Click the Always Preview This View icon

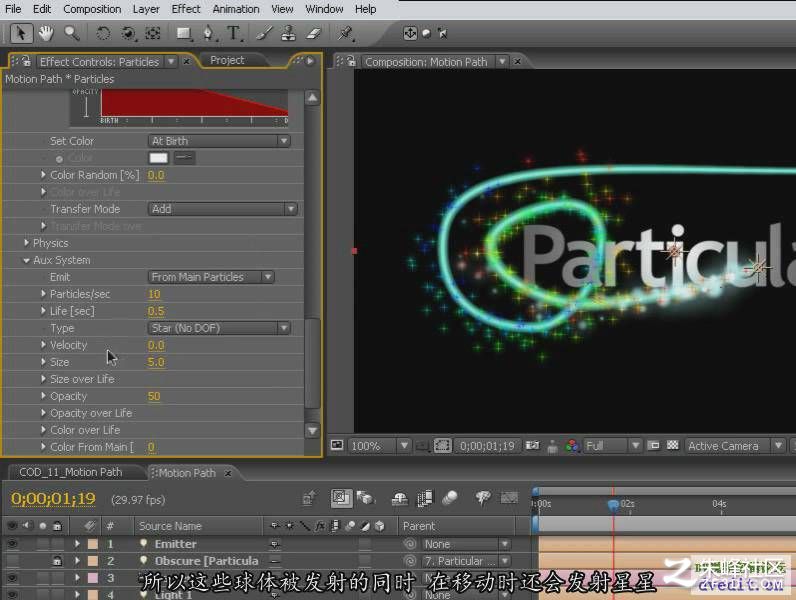337,445
